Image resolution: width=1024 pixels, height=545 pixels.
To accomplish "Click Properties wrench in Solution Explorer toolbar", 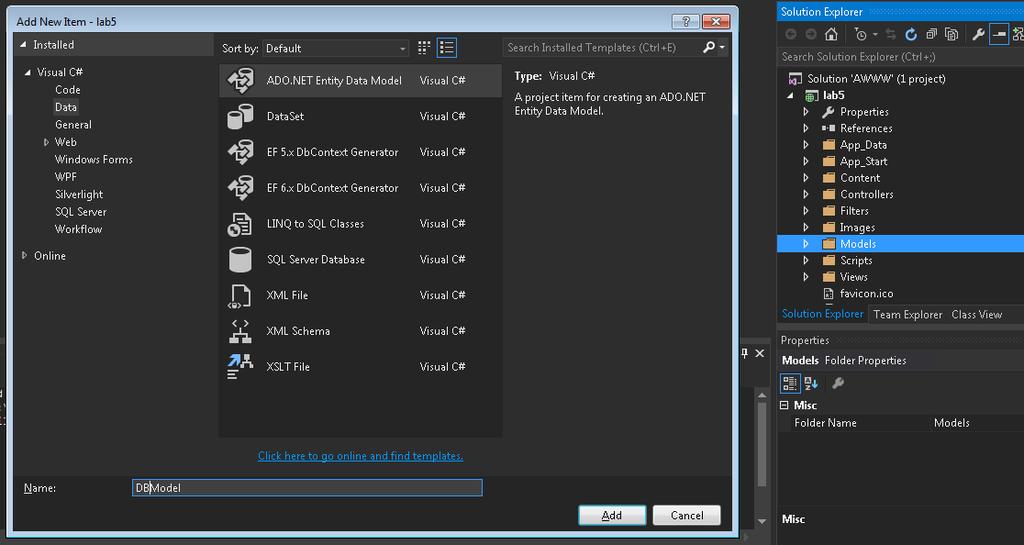I will 978,35.
